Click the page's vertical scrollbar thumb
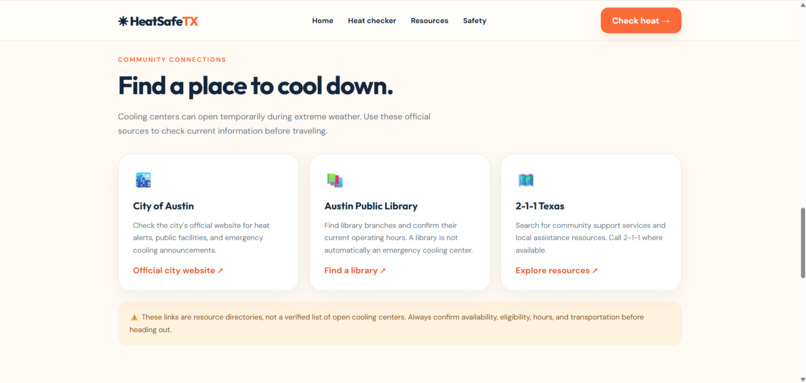The width and height of the screenshot is (806, 383). (803, 243)
